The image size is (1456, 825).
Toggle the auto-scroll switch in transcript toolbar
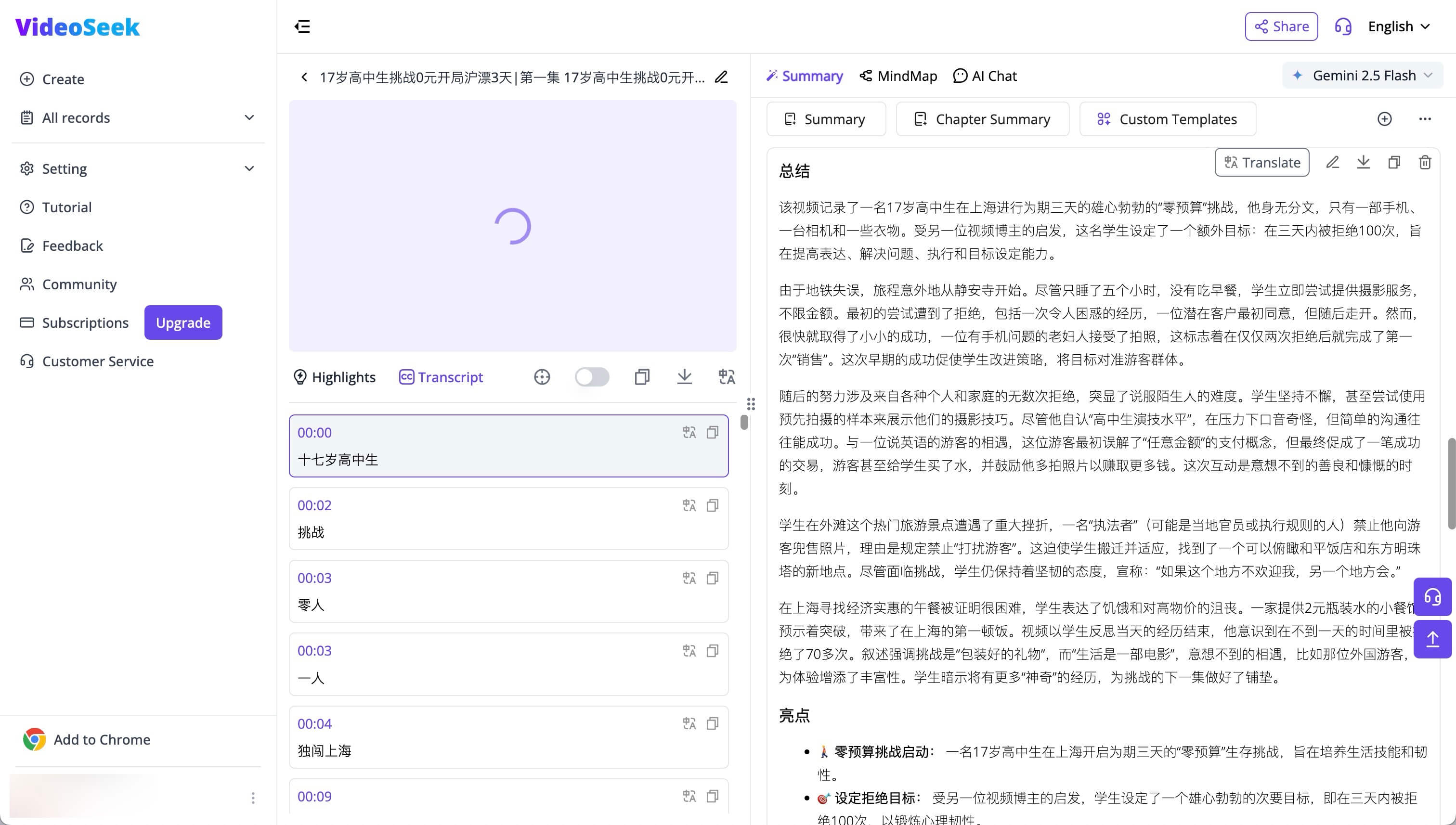coord(592,377)
